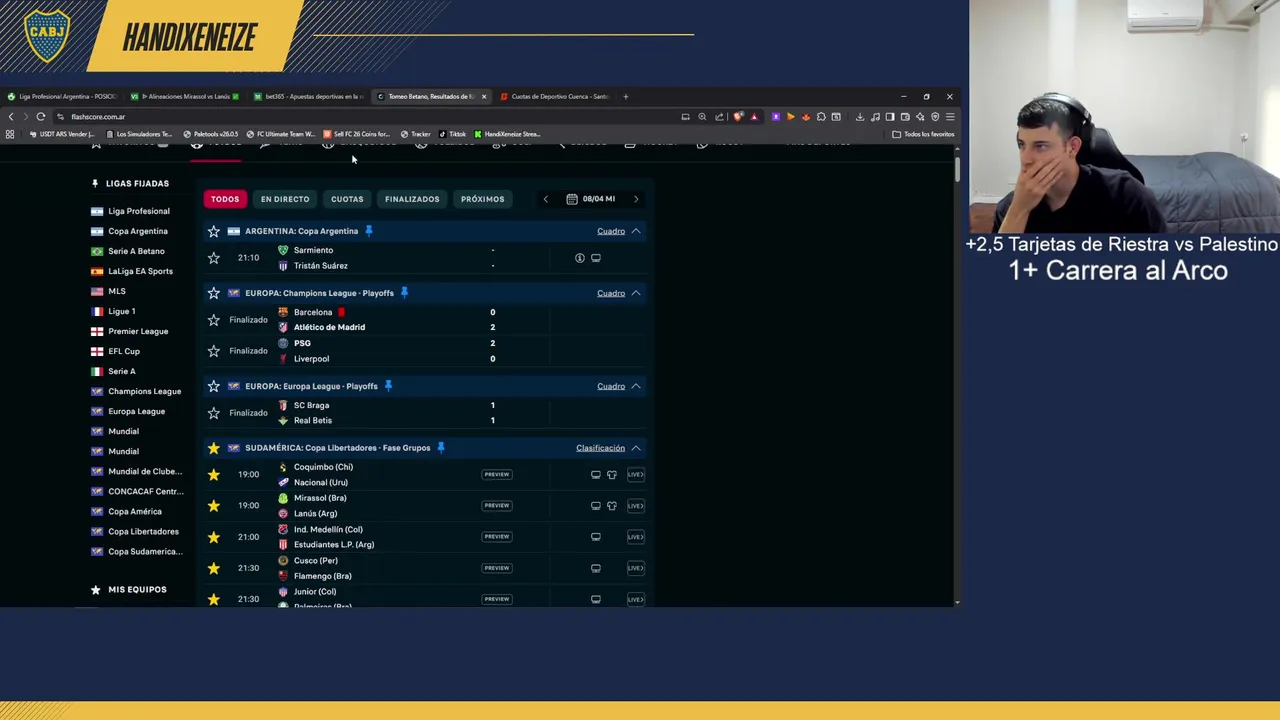This screenshot has height=720, width=1280.
Task: Switch to the EN DIRECTO tab
Action: click(x=285, y=199)
